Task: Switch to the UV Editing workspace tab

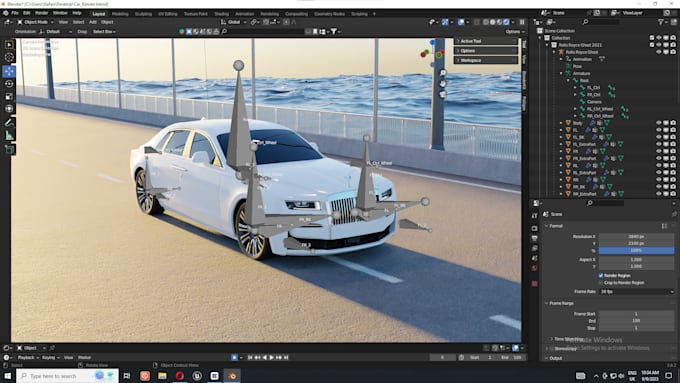Action: coord(167,14)
